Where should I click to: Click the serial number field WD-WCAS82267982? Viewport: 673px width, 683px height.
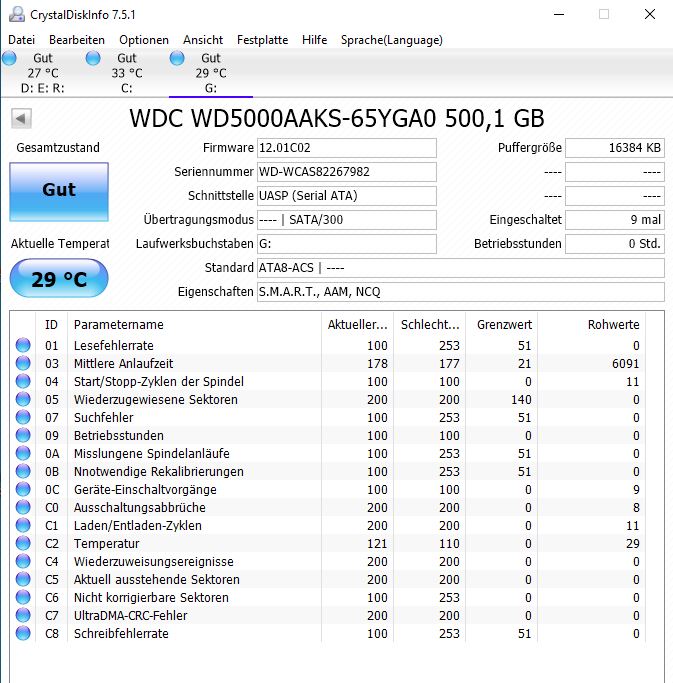pyautogui.click(x=347, y=172)
